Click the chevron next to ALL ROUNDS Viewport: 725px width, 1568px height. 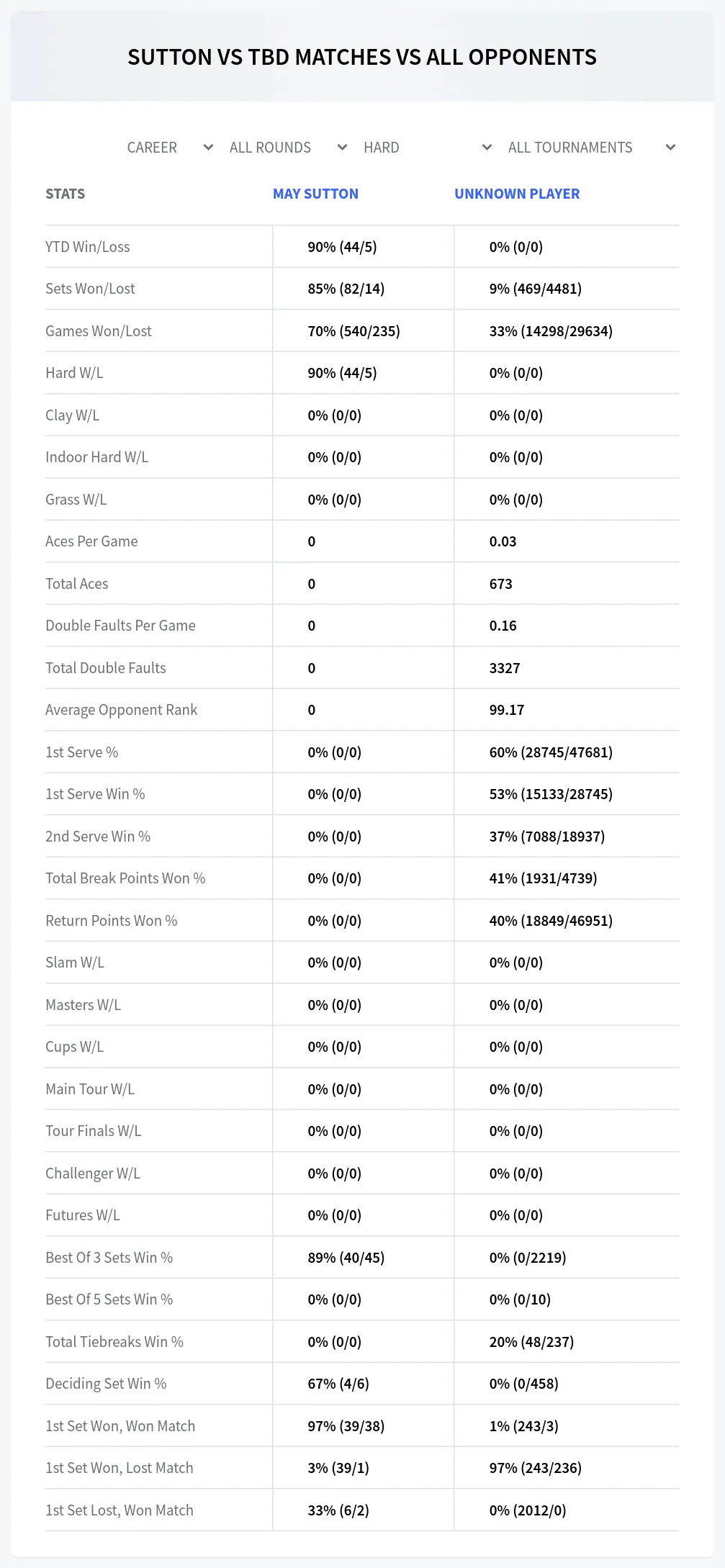(342, 148)
